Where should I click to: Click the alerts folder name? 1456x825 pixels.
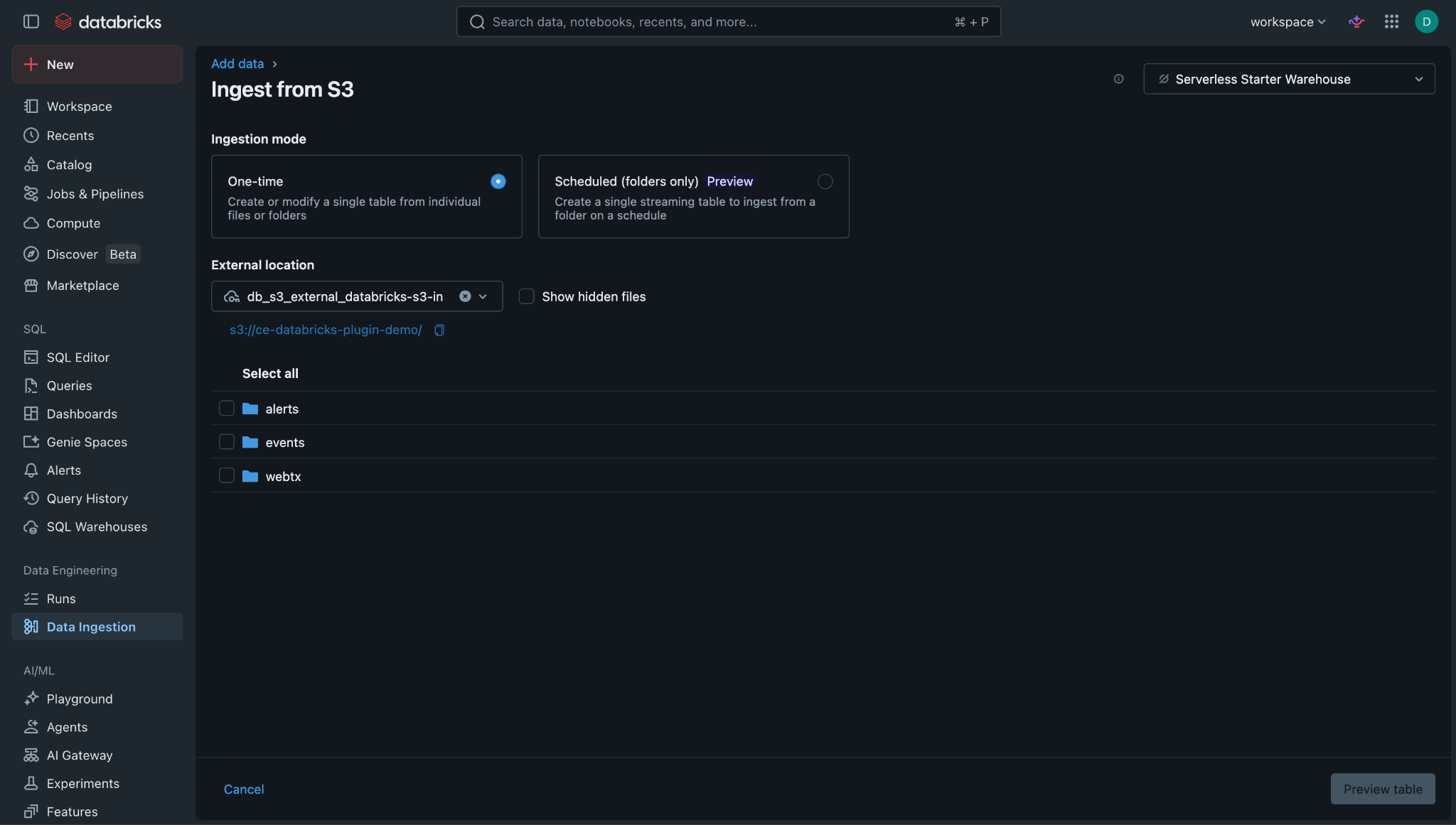click(282, 409)
